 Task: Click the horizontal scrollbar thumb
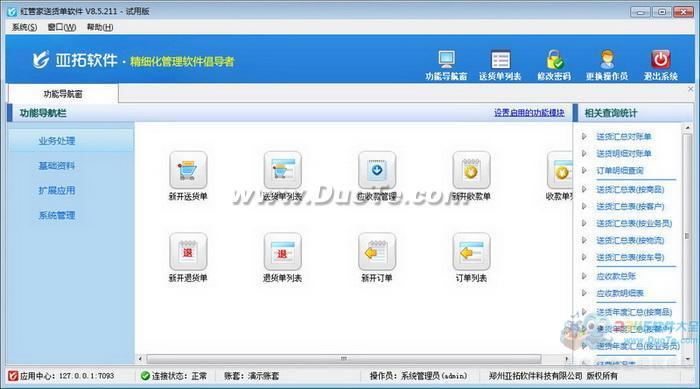(x=343, y=359)
